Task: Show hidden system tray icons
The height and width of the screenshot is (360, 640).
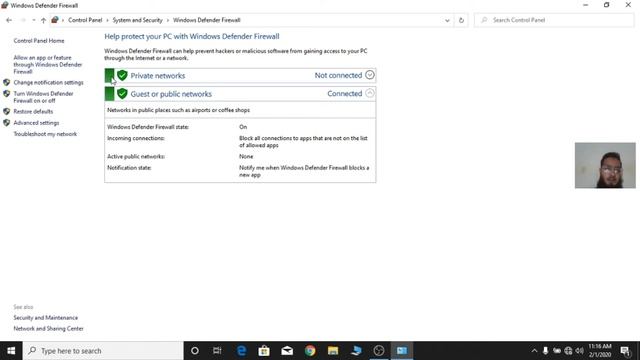Action: (x=534, y=351)
